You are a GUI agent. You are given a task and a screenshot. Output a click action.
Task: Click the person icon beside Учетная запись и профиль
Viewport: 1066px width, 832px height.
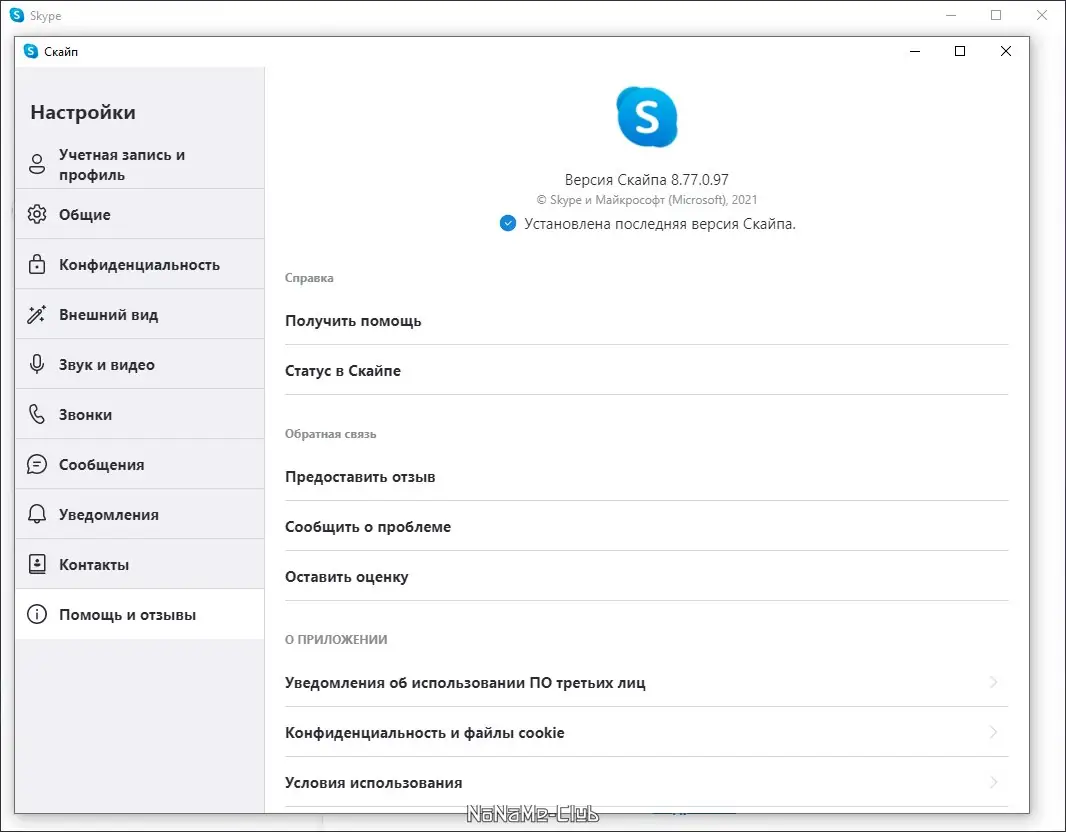[x=37, y=164]
